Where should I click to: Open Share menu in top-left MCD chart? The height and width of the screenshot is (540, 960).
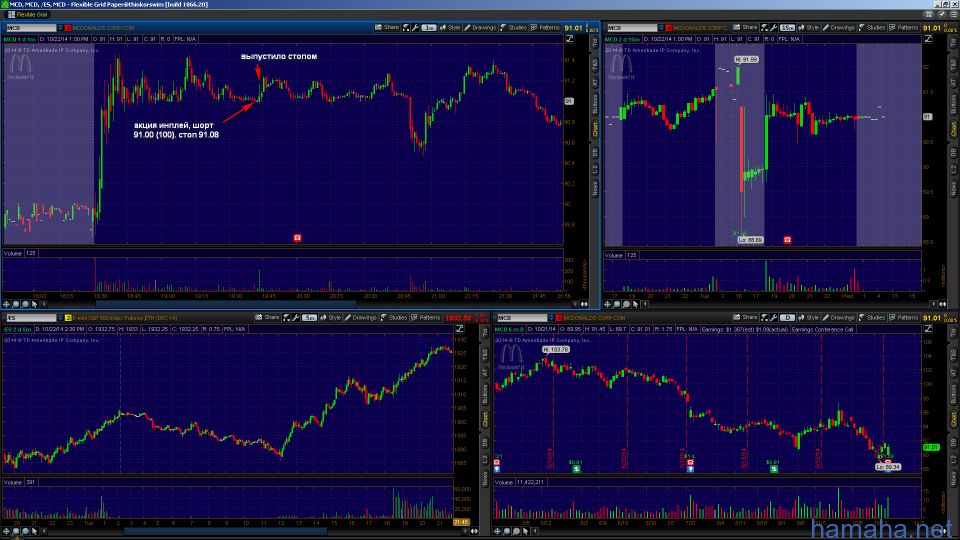click(387, 28)
